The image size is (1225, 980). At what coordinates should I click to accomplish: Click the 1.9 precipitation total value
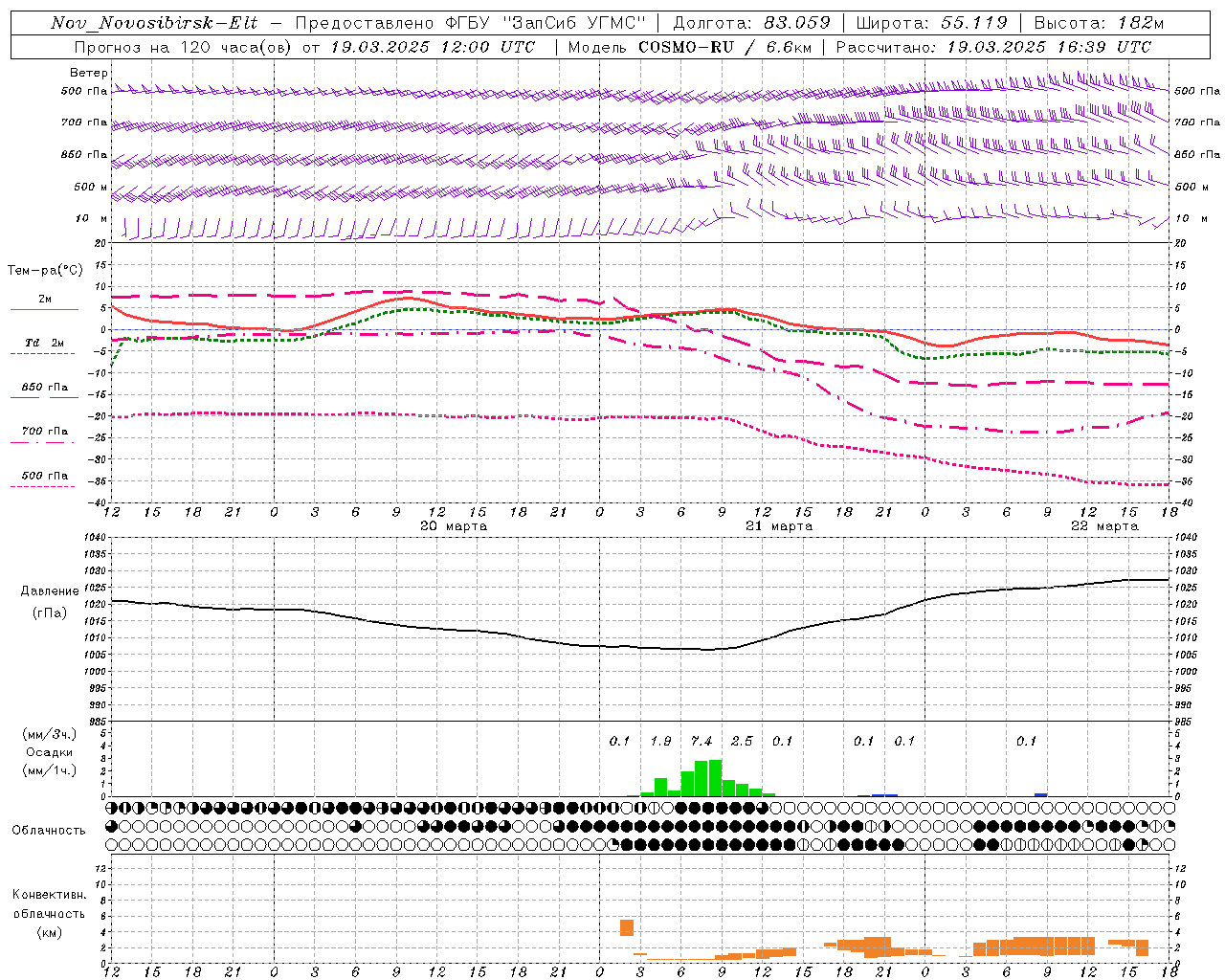tap(660, 742)
